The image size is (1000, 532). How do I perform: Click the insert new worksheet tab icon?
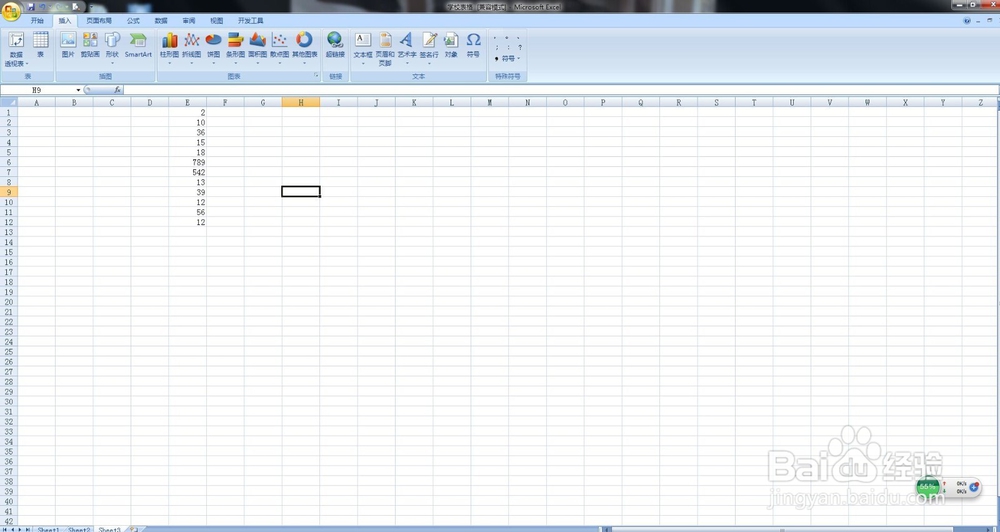tap(134, 529)
